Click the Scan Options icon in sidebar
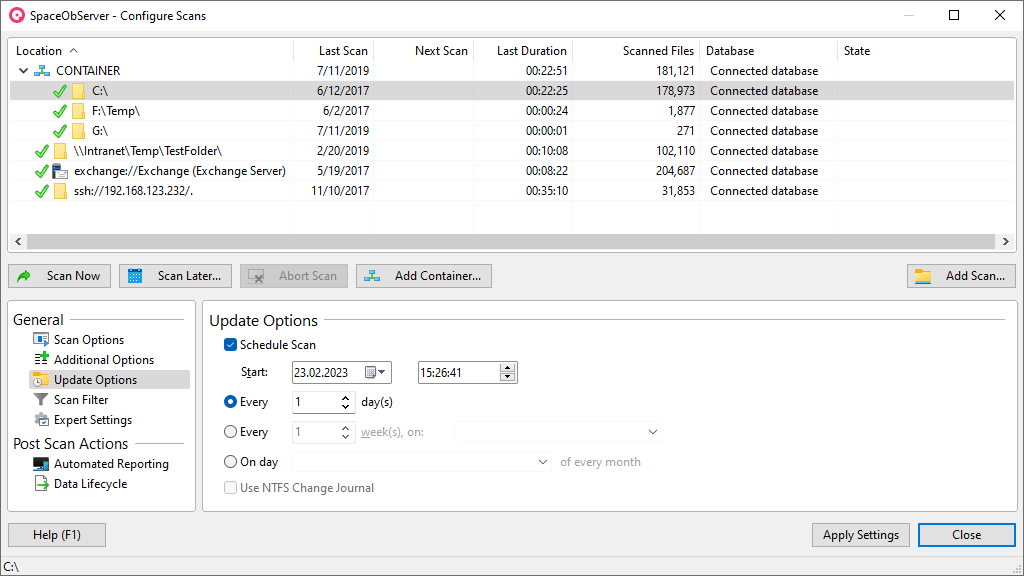 coord(41,340)
